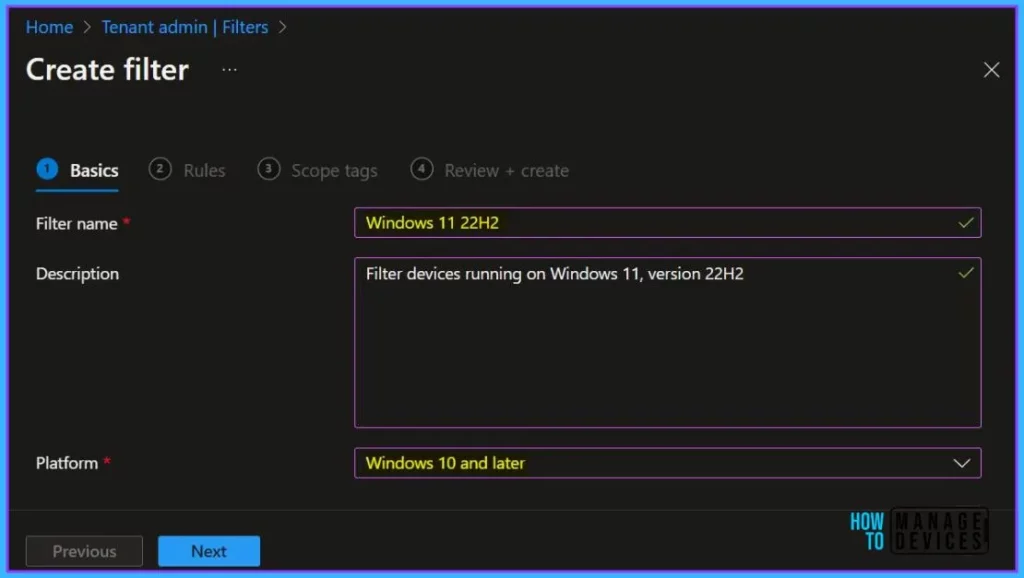Close the Create filter pane
The width and height of the screenshot is (1024, 578).
pyautogui.click(x=991, y=69)
